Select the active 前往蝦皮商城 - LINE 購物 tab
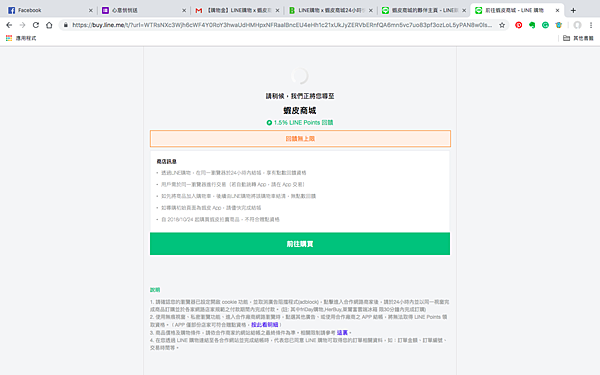Viewport: 600px width, 375px height. [517, 10]
